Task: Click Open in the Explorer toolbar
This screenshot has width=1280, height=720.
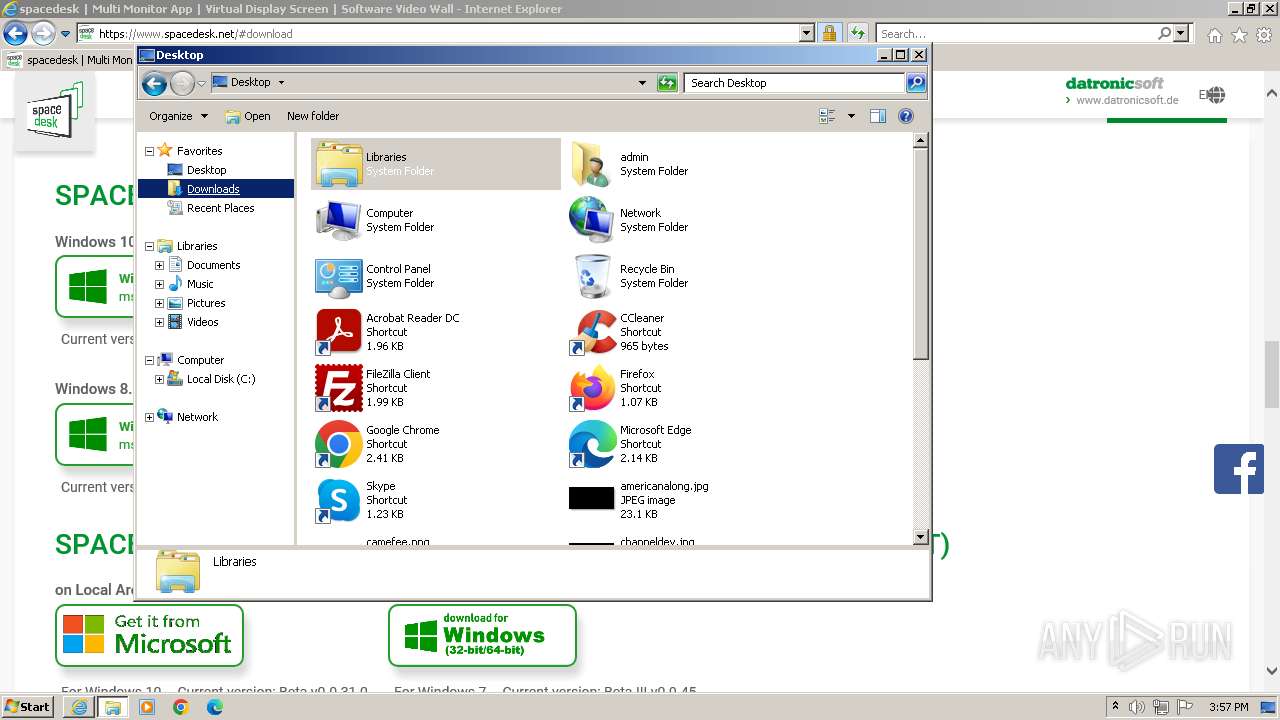Action: [x=248, y=116]
